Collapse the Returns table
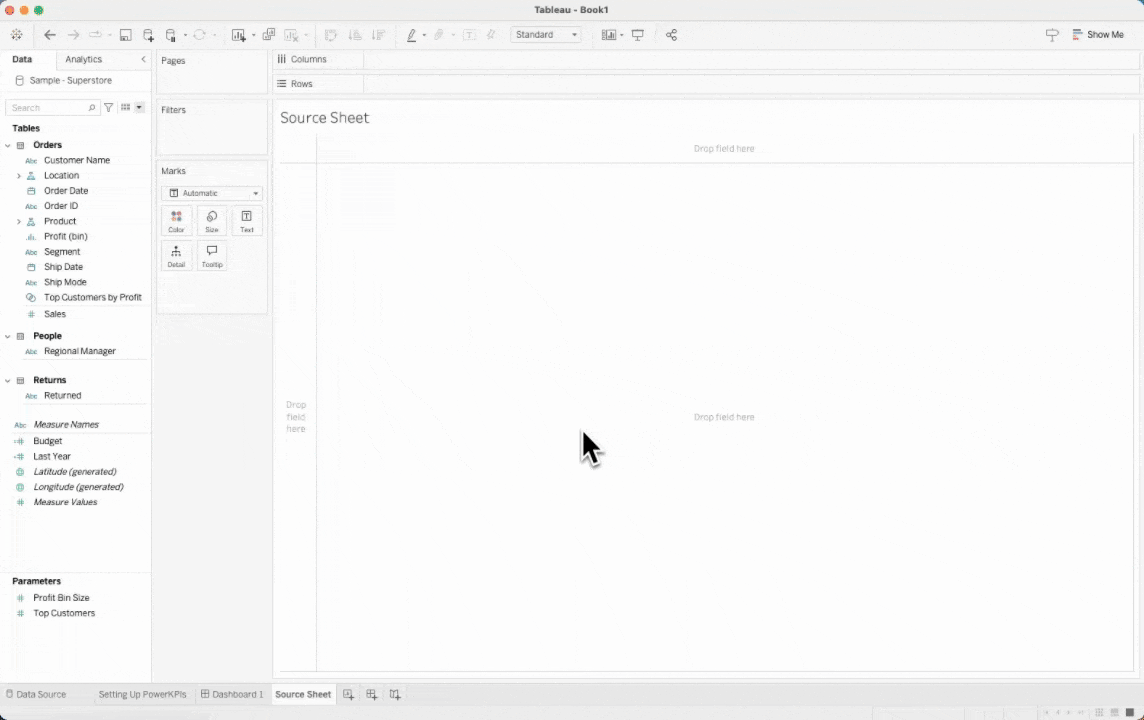The width and height of the screenshot is (1144, 720). coord(8,380)
